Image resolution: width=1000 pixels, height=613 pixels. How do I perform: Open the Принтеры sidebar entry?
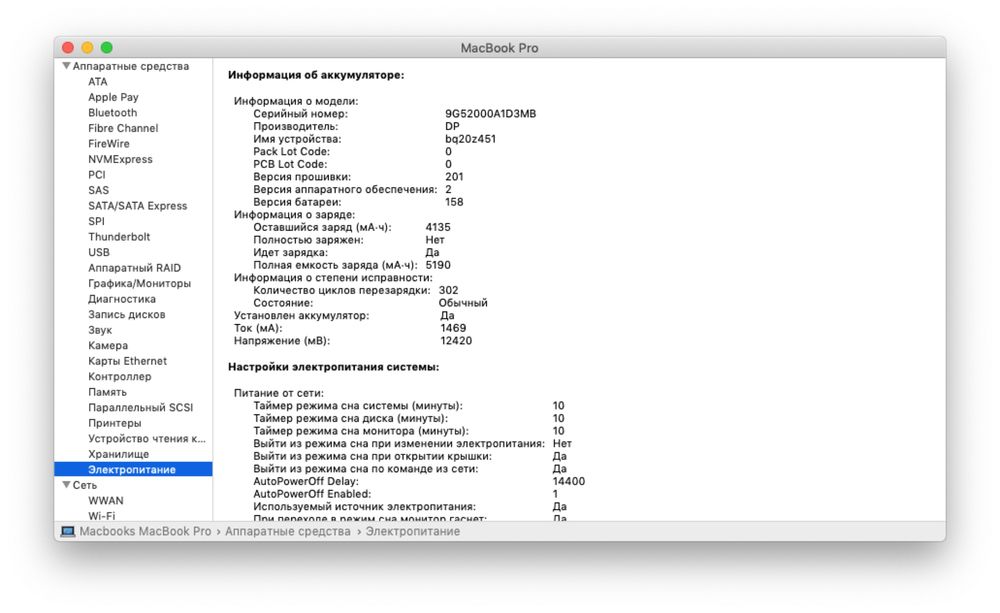pyautogui.click(x=115, y=423)
